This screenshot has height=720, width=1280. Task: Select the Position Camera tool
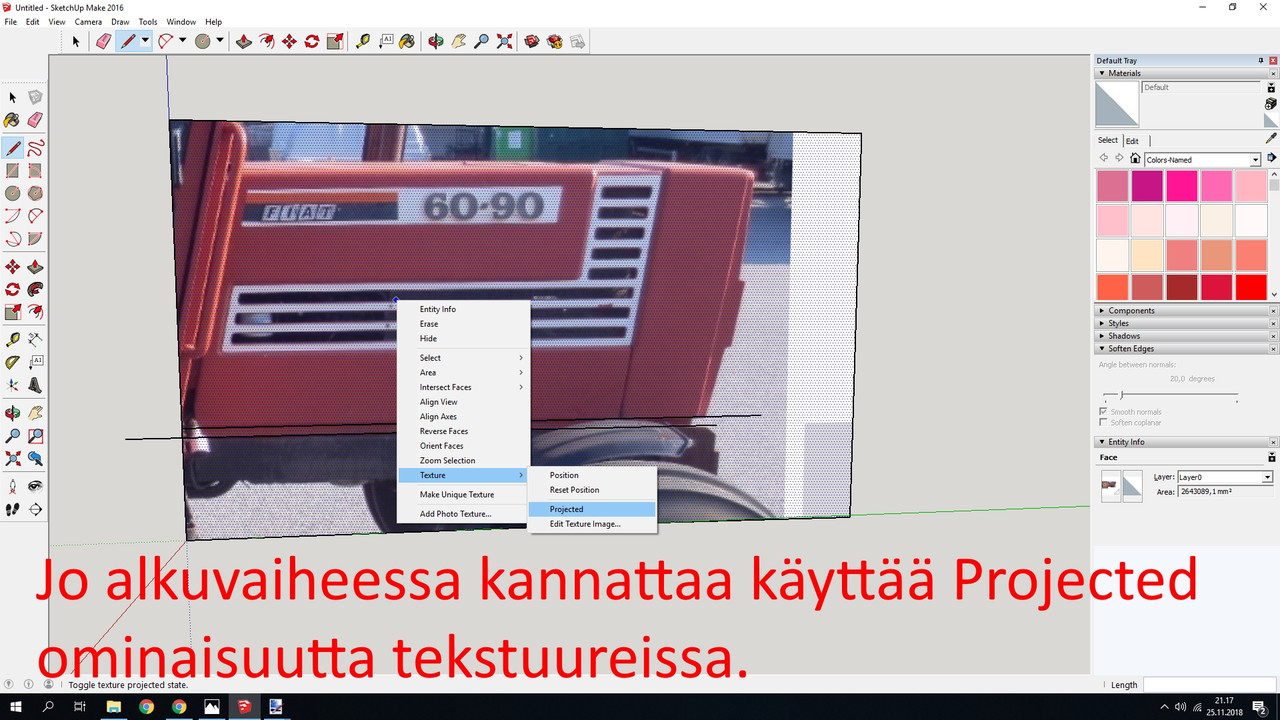[x=13, y=486]
